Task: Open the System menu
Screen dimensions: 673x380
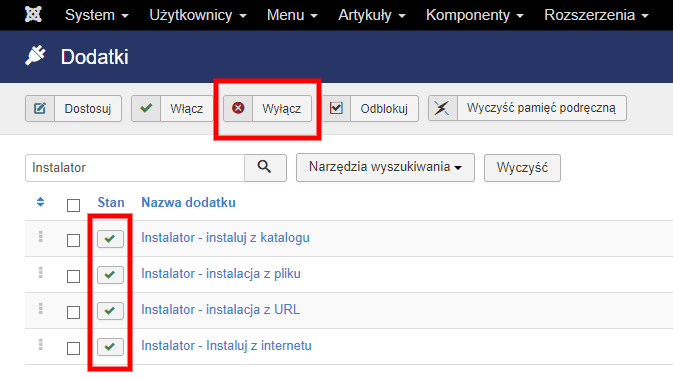Action: [97, 15]
